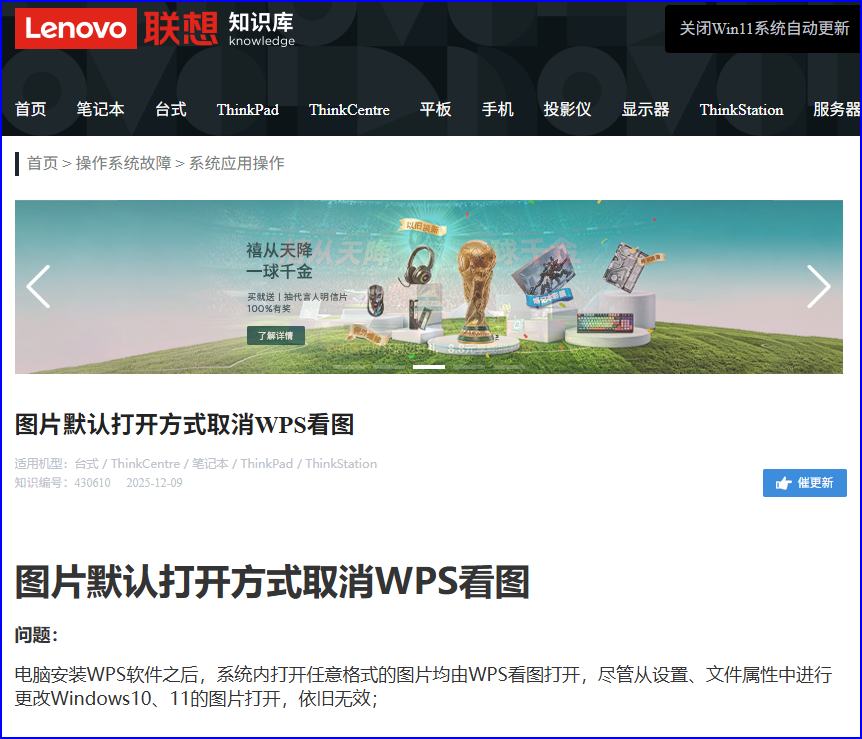This screenshot has width=862, height=739.
Task: Open the 手机 navigation item
Action: pyautogui.click(x=498, y=109)
